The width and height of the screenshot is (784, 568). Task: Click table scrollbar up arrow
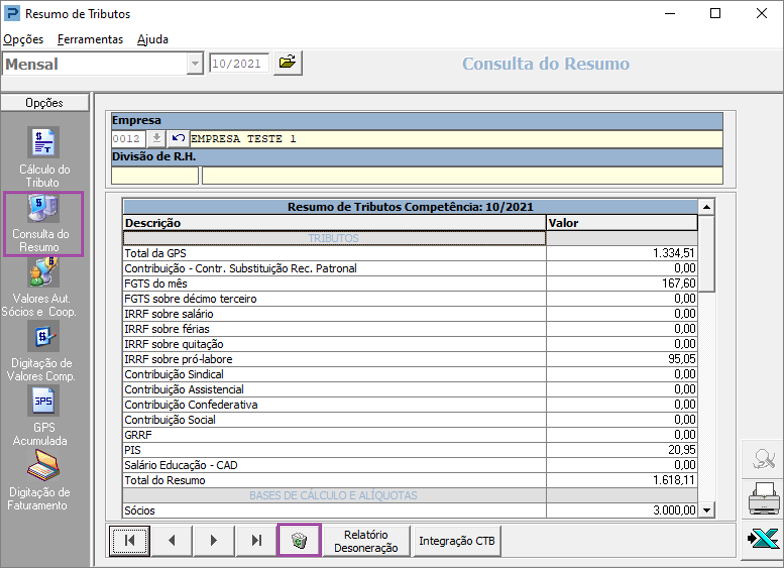tap(706, 206)
